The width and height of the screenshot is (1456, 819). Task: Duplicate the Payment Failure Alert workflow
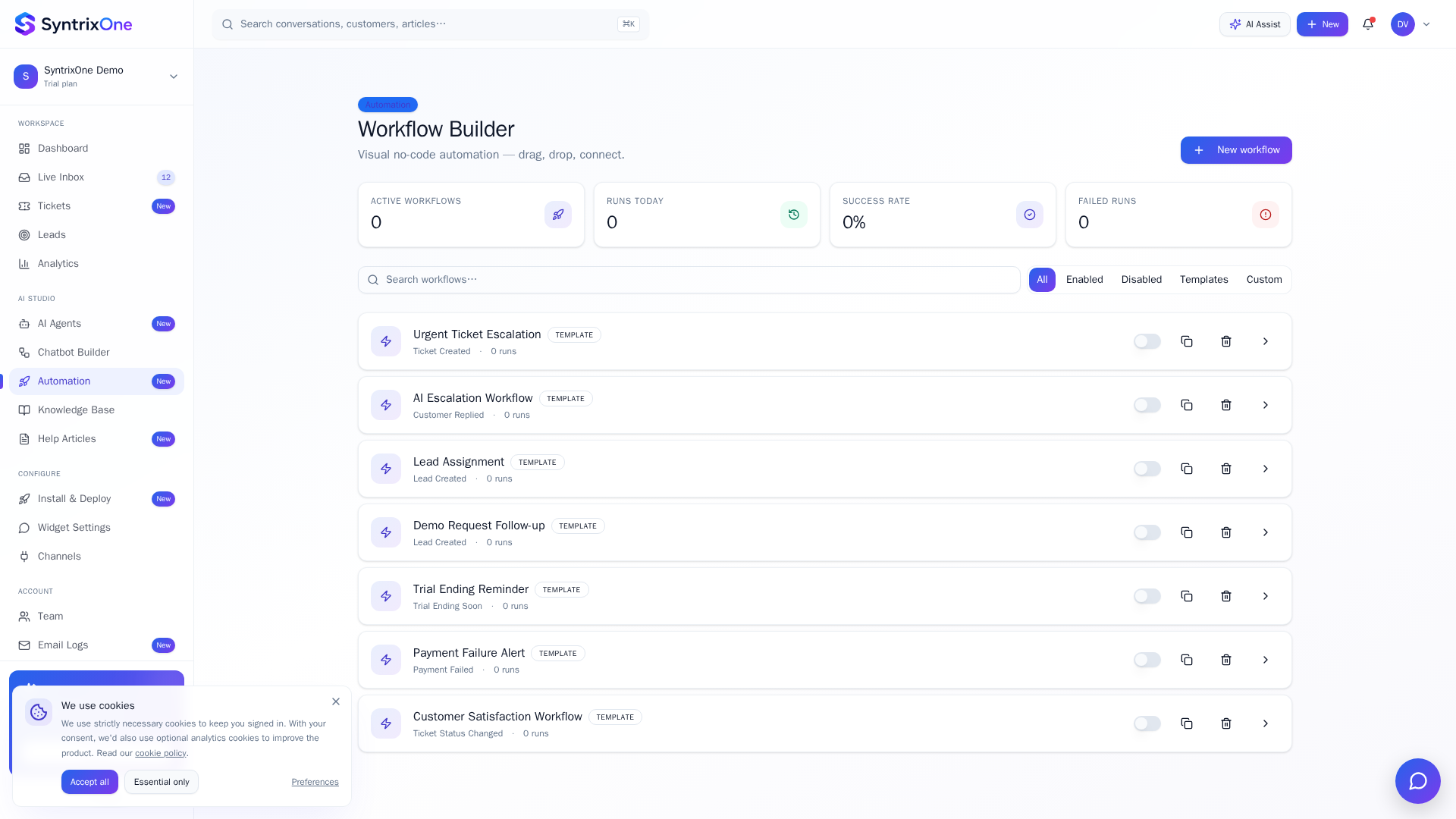pos(1187,660)
